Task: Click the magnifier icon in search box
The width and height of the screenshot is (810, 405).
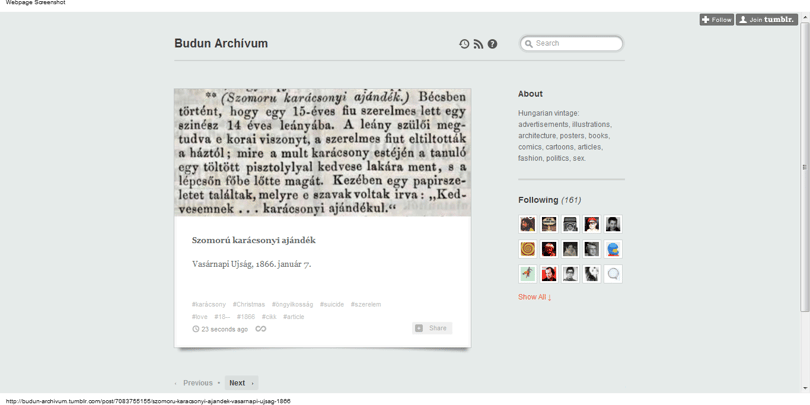Action: coord(528,44)
